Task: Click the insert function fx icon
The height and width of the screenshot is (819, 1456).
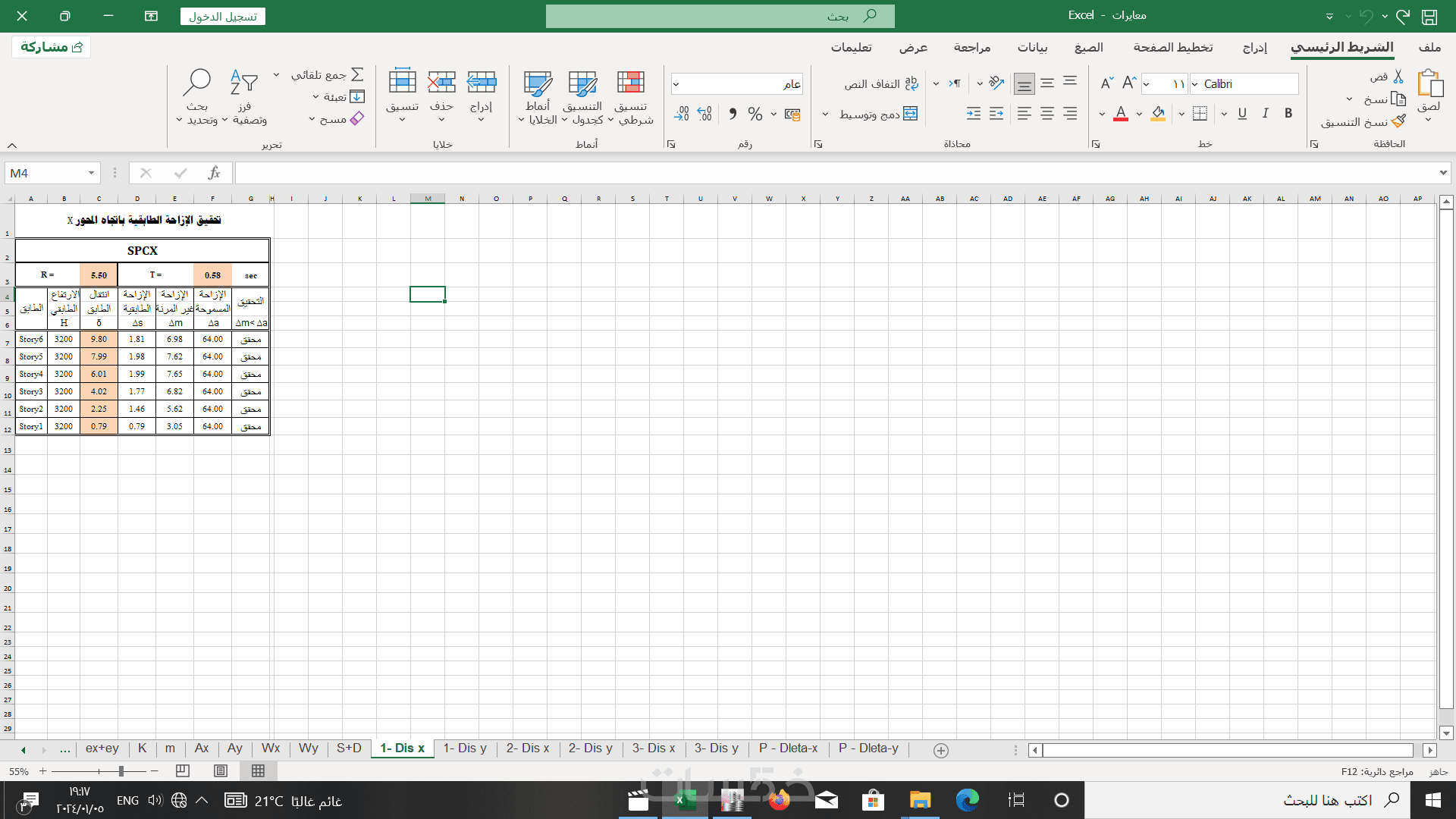Action: (214, 173)
